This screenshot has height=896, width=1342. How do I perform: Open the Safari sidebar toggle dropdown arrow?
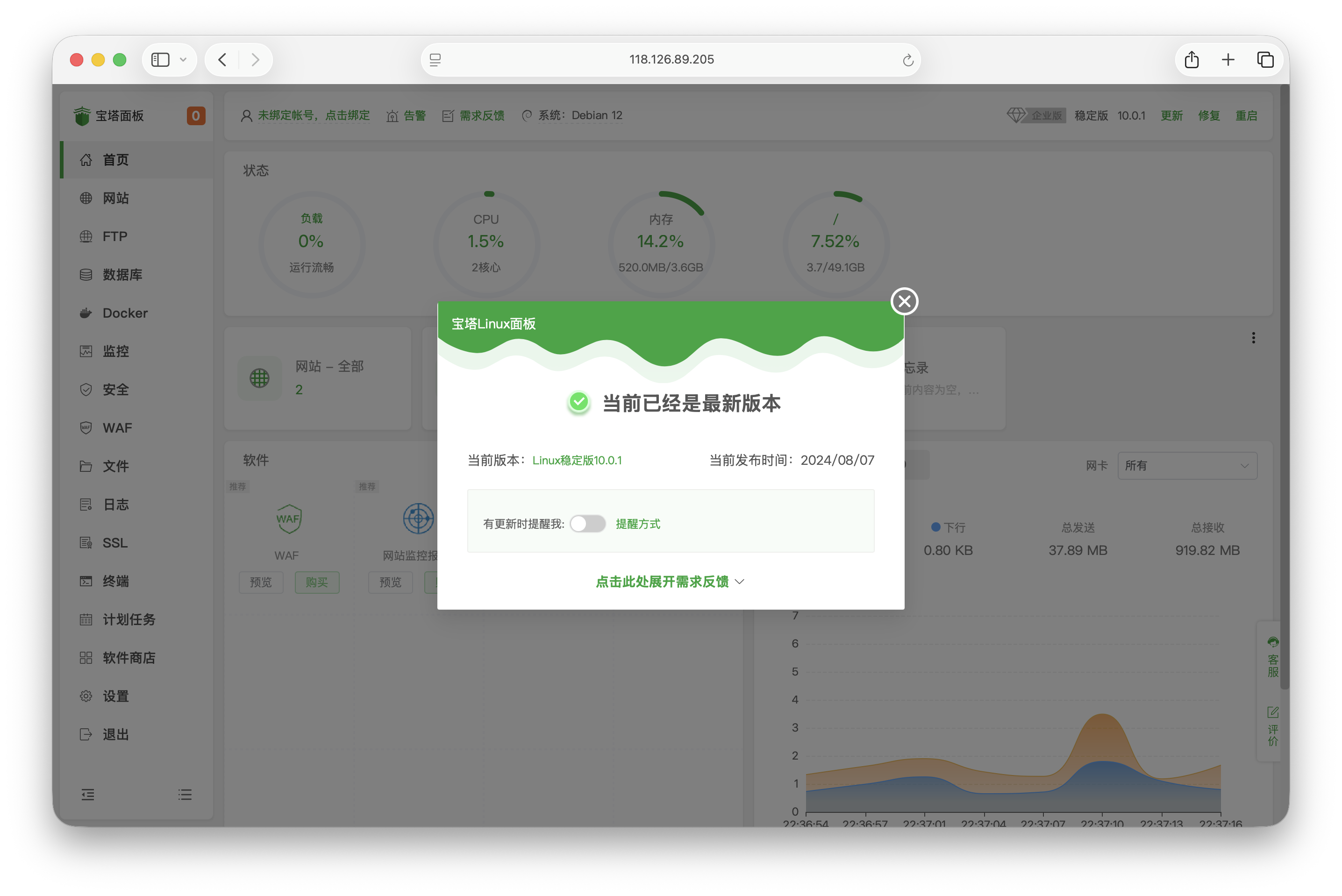[183, 59]
